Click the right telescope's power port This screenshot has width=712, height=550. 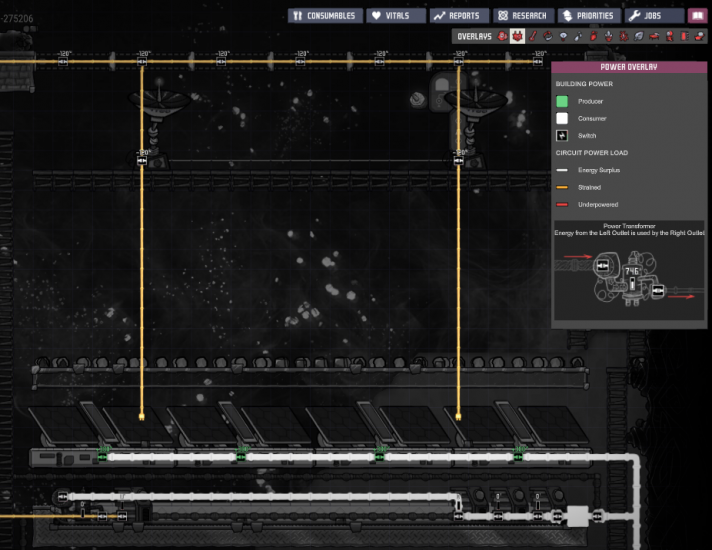coord(459,161)
